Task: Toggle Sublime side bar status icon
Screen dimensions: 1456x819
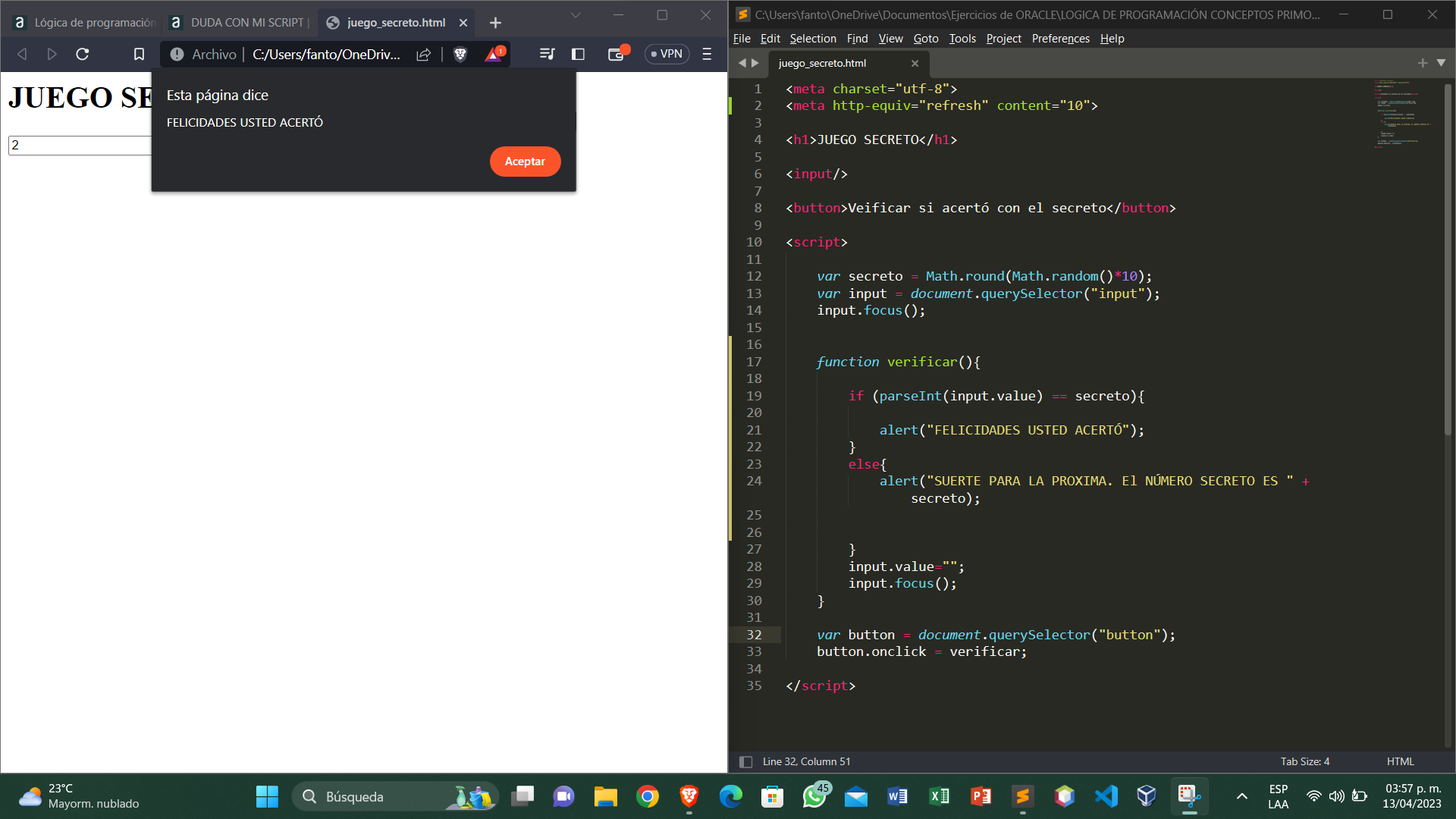Action: (745, 761)
